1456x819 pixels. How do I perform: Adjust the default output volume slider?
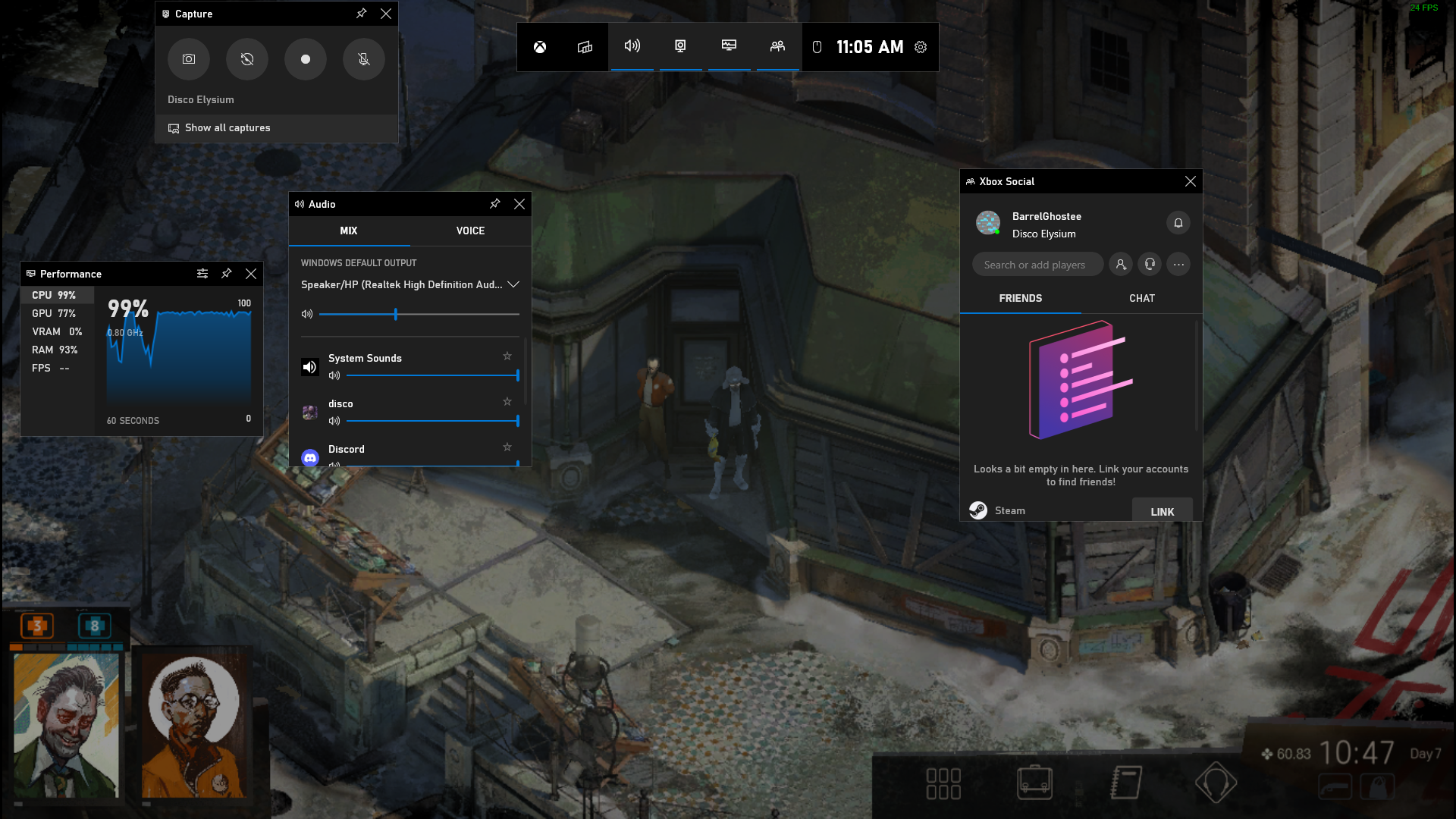(x=419, y=314)
